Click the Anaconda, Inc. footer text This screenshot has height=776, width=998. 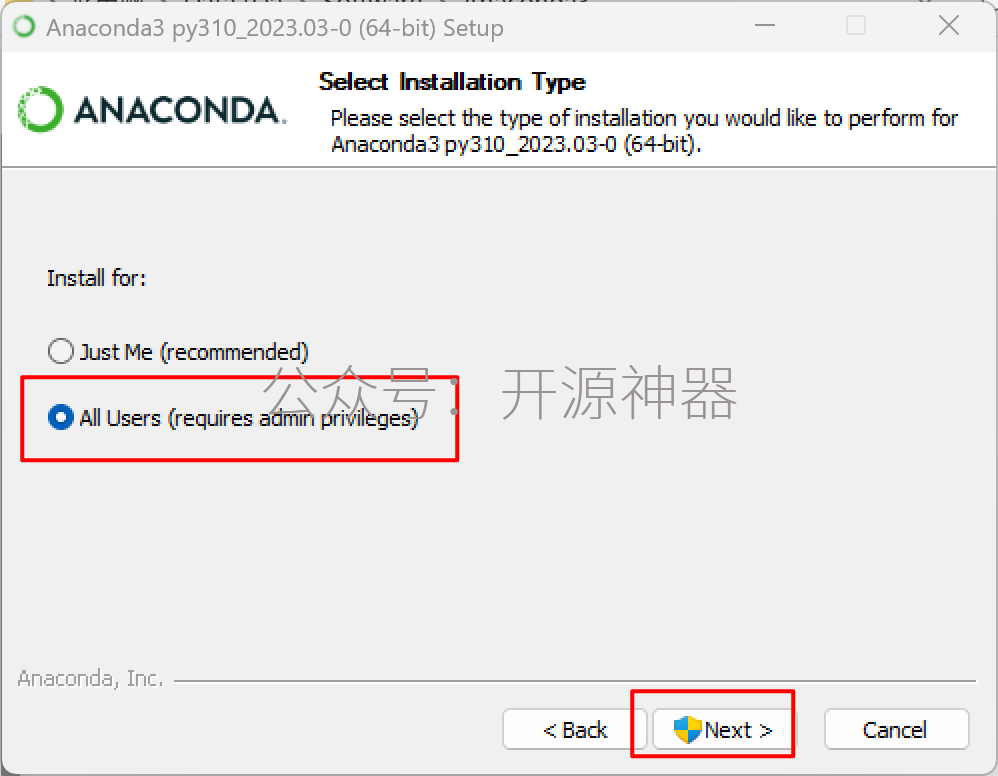tap(90, 679)
